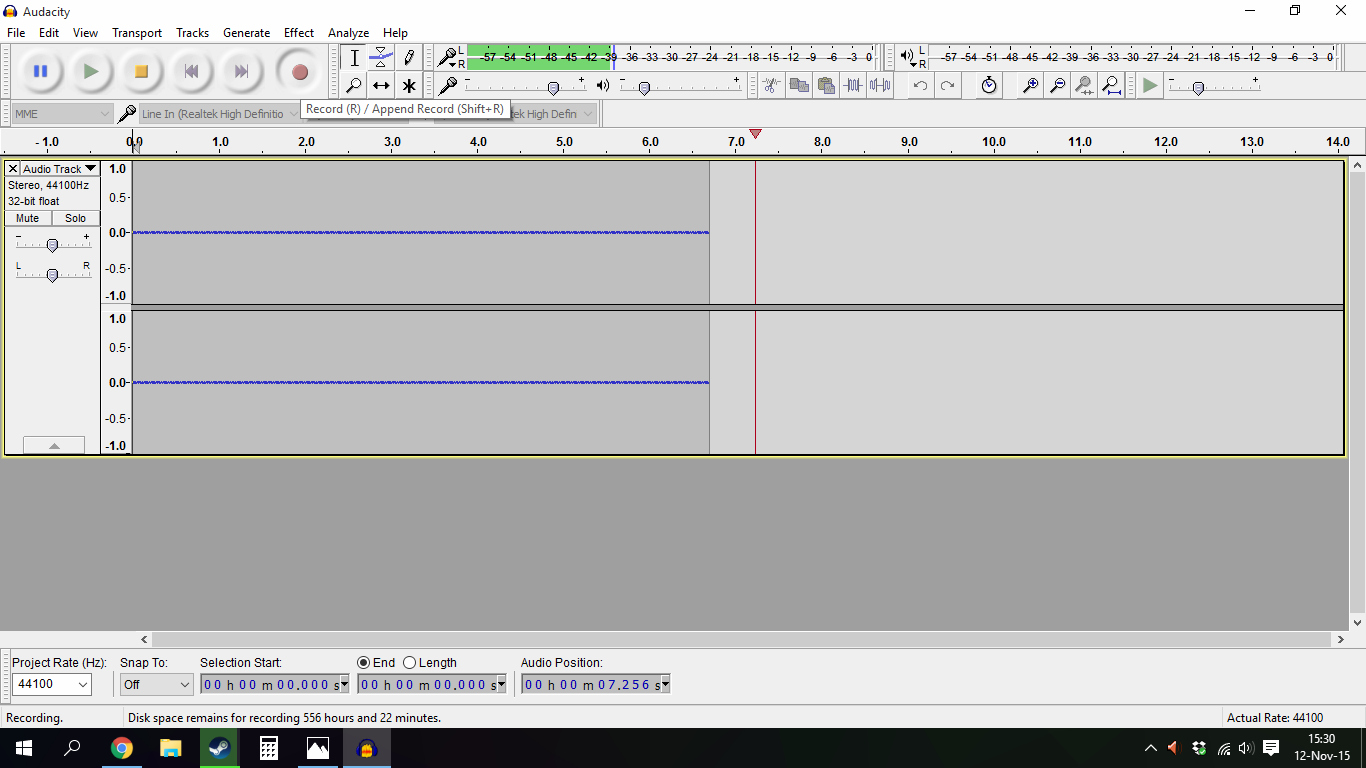1366x768 pixels.
Task: Open the Effect menu
Action: click(298, 33)
